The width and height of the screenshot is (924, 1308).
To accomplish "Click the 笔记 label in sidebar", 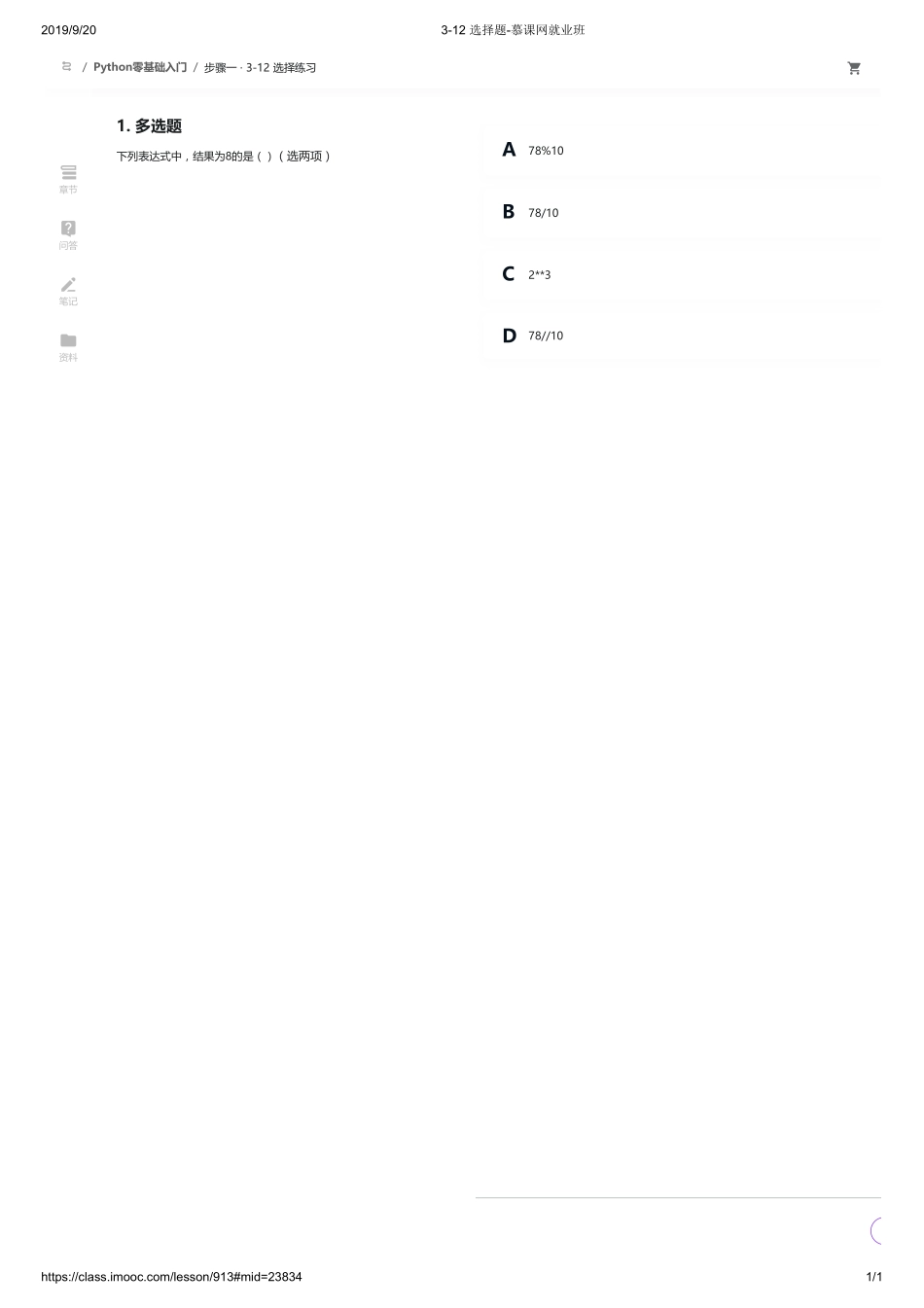I will (x=68, y=301).
